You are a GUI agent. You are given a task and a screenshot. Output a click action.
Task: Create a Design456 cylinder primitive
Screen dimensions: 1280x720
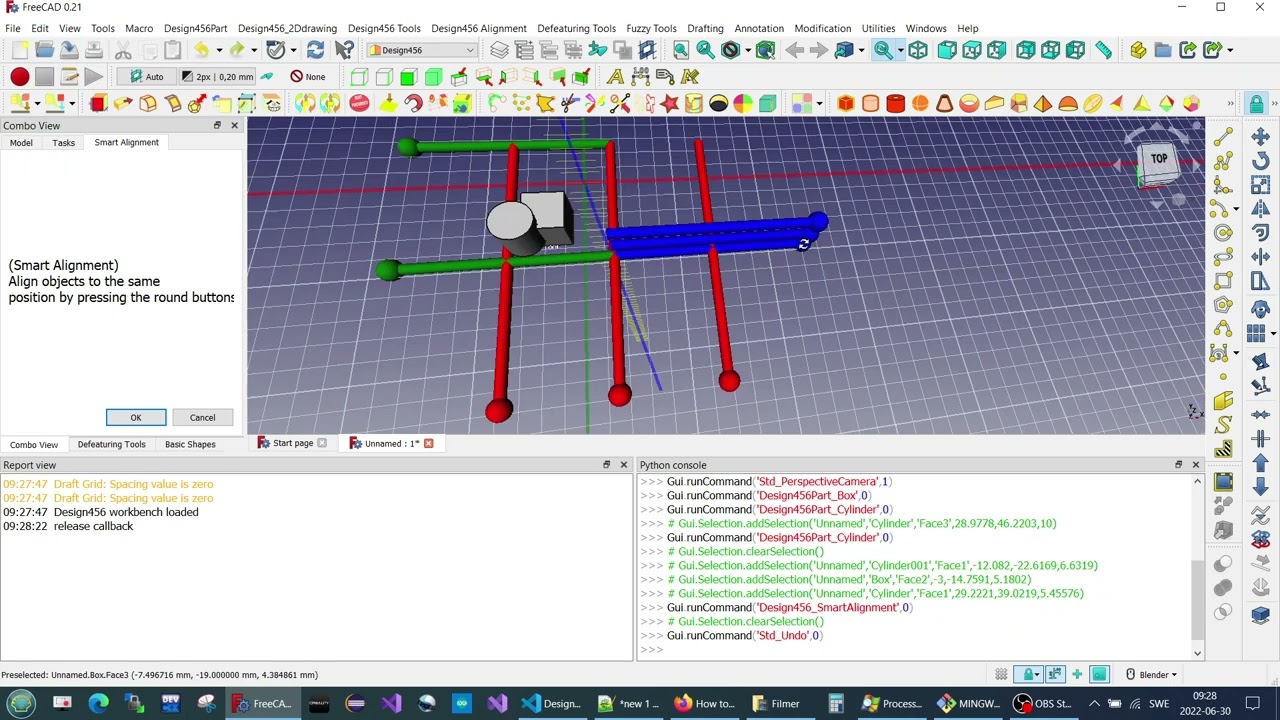pos(870,103)
